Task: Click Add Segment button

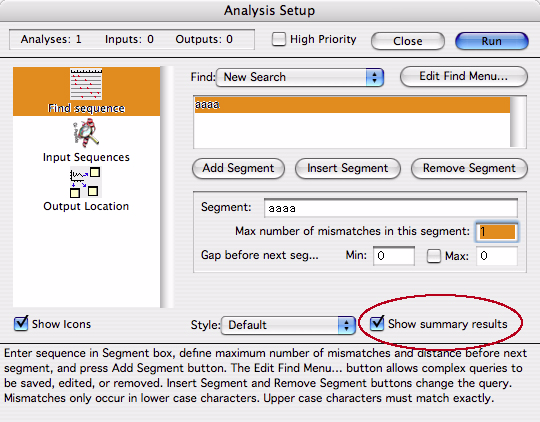Action: click(238, 168)
